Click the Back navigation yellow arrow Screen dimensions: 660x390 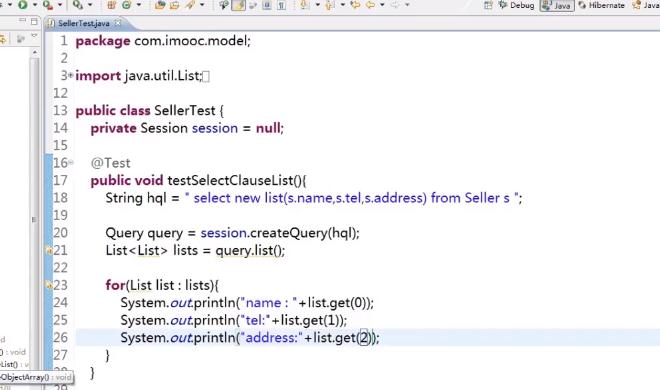[370, 5]
